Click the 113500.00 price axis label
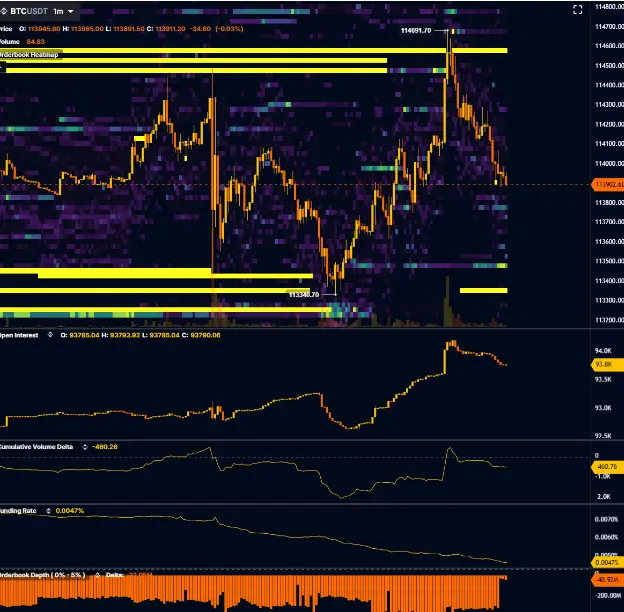The width and height of the screenshot is (624, 612). (609, 261)
